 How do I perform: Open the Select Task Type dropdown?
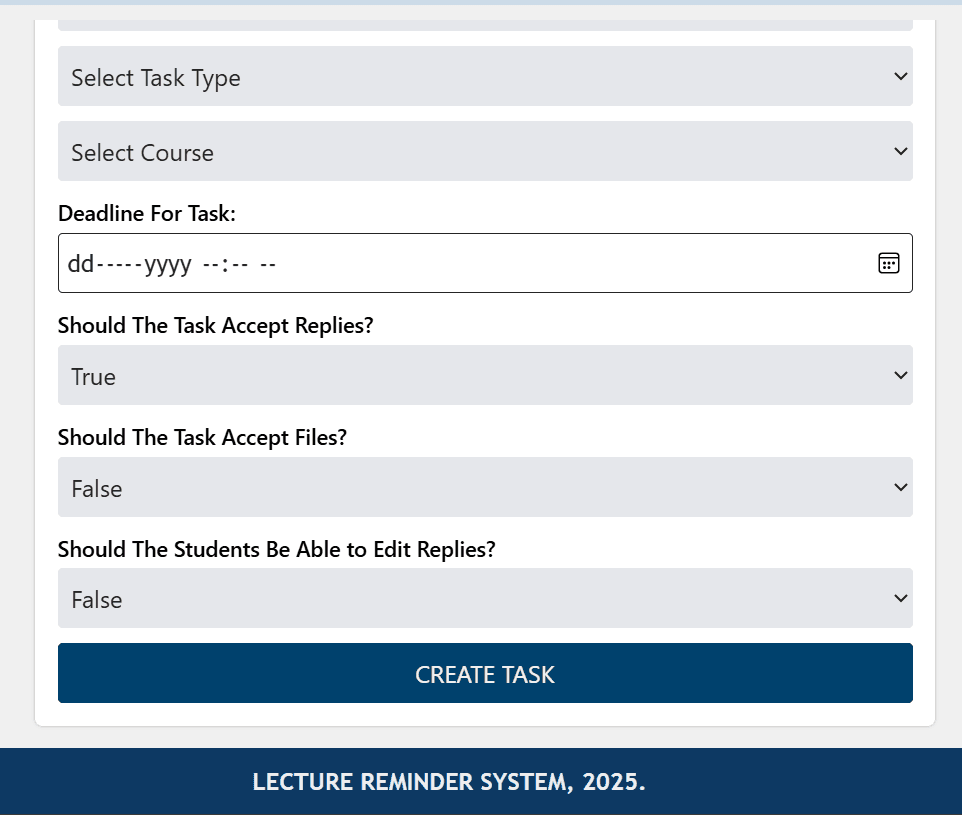pyautogui.click(x=485, y=77)
